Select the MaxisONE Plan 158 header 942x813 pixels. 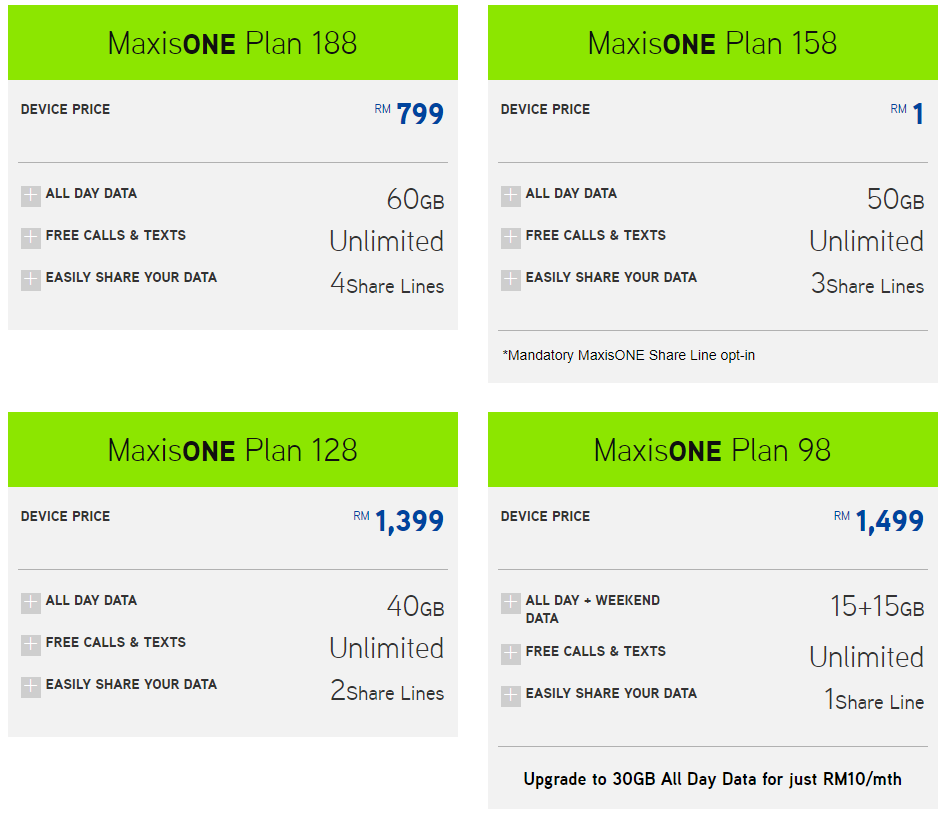[x=712, y=43]
